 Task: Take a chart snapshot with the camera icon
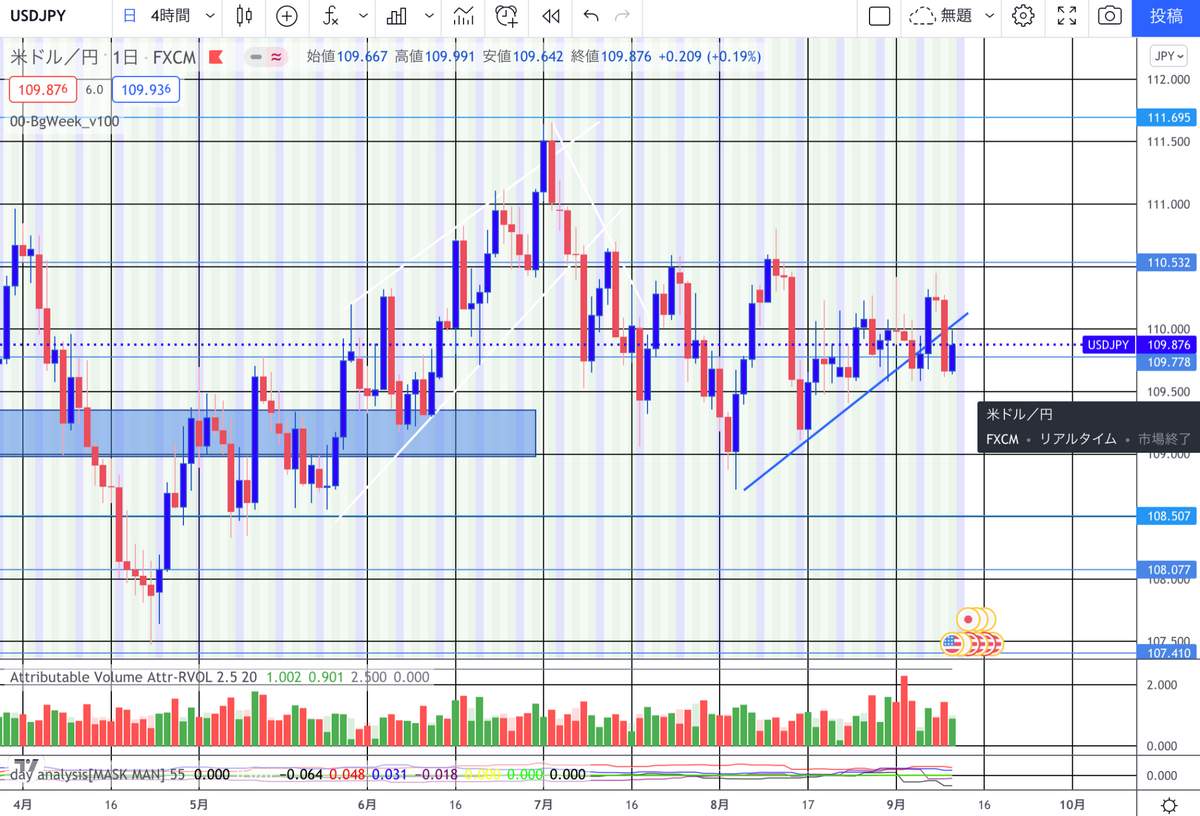(x=1109, y=16)
